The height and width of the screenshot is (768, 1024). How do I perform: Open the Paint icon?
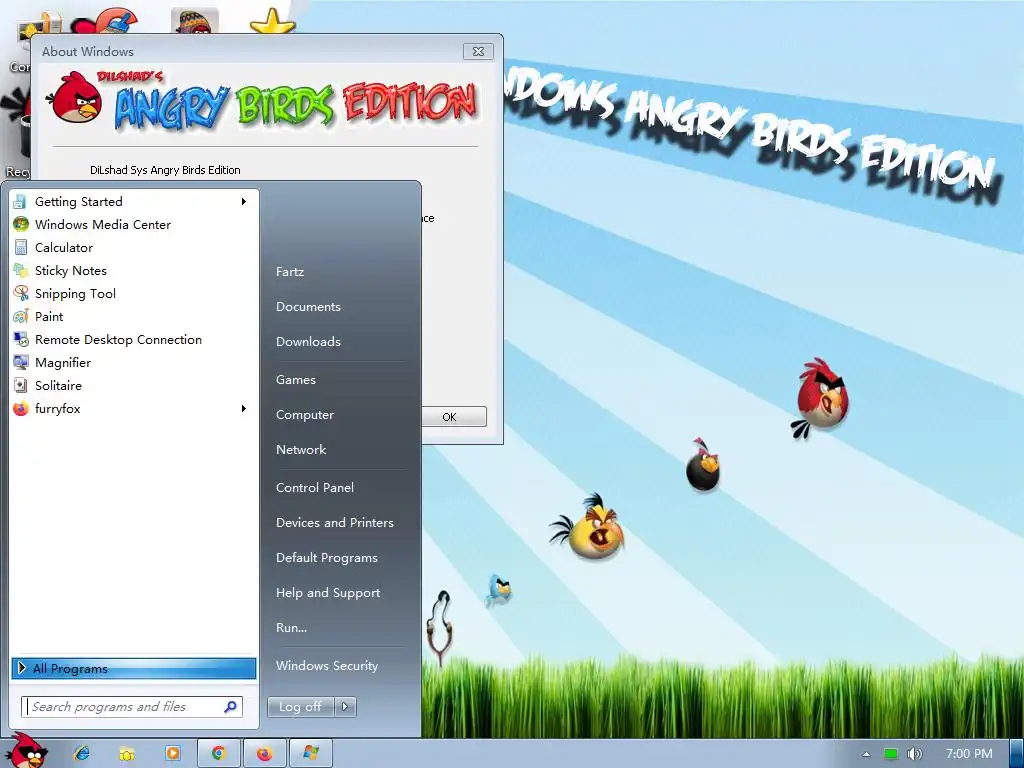[20, 317]
